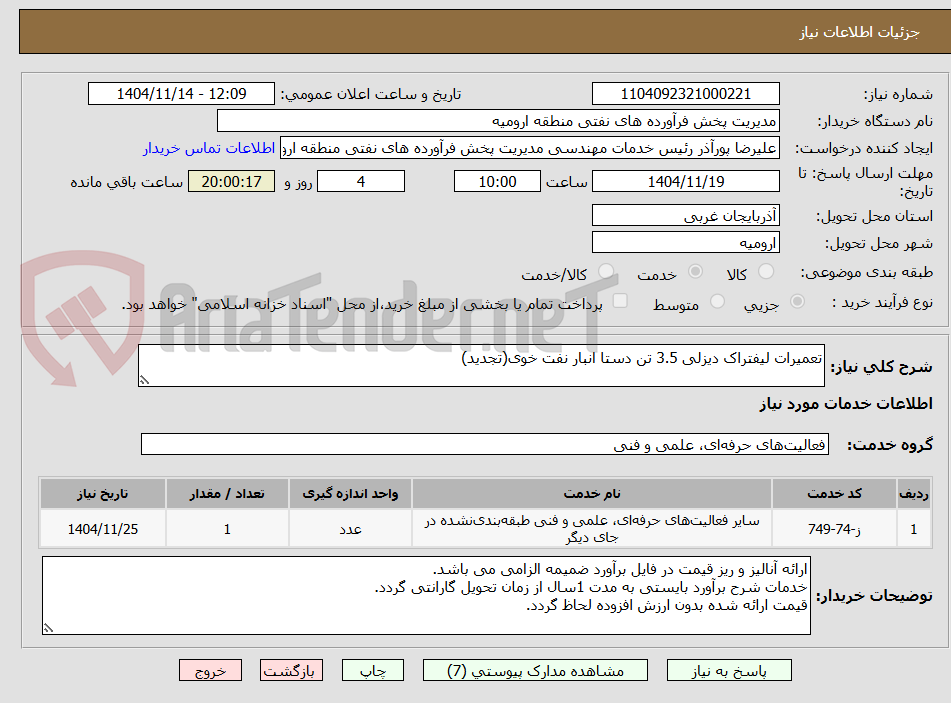
Task: Click the چاپ print button
Action: coord(372,670)
